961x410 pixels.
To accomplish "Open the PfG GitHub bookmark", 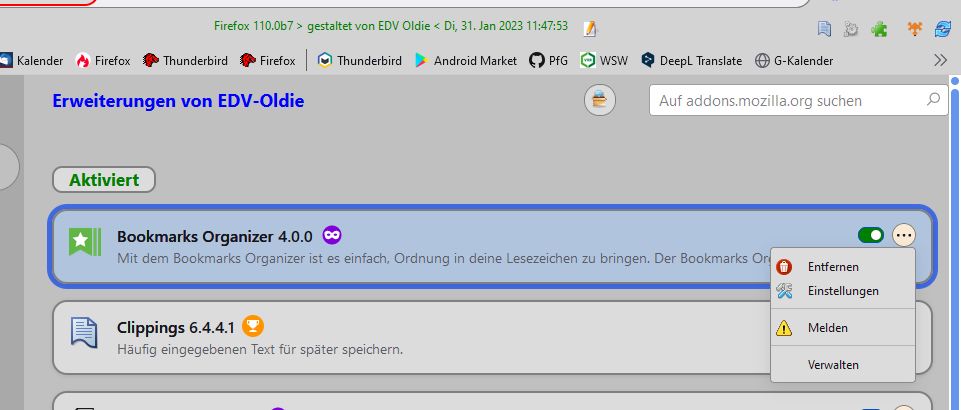I will (x=549, y=61).
